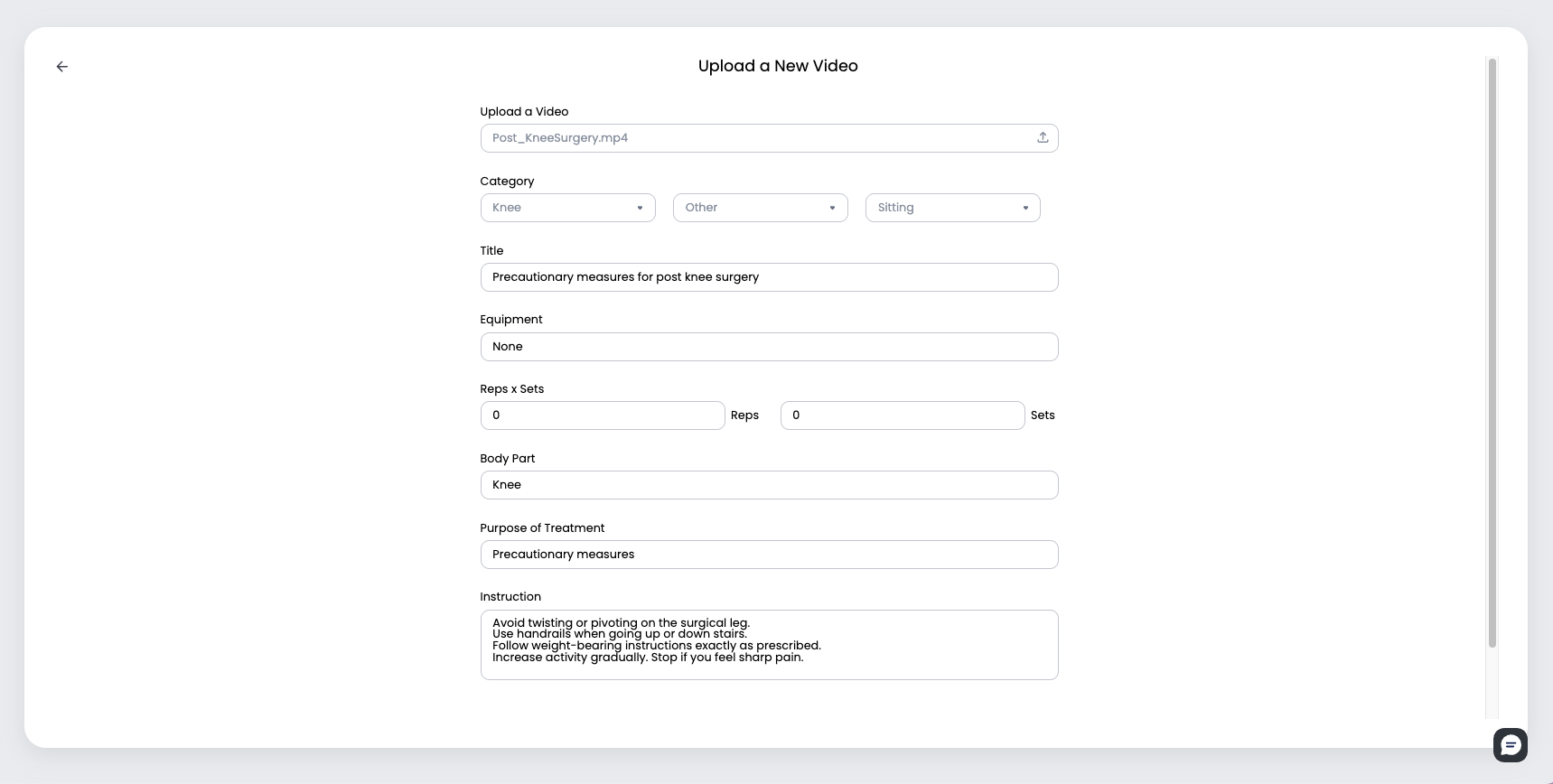Focus the Body Part field
This screenshot has width=1553, height=784.
point(769,485)
